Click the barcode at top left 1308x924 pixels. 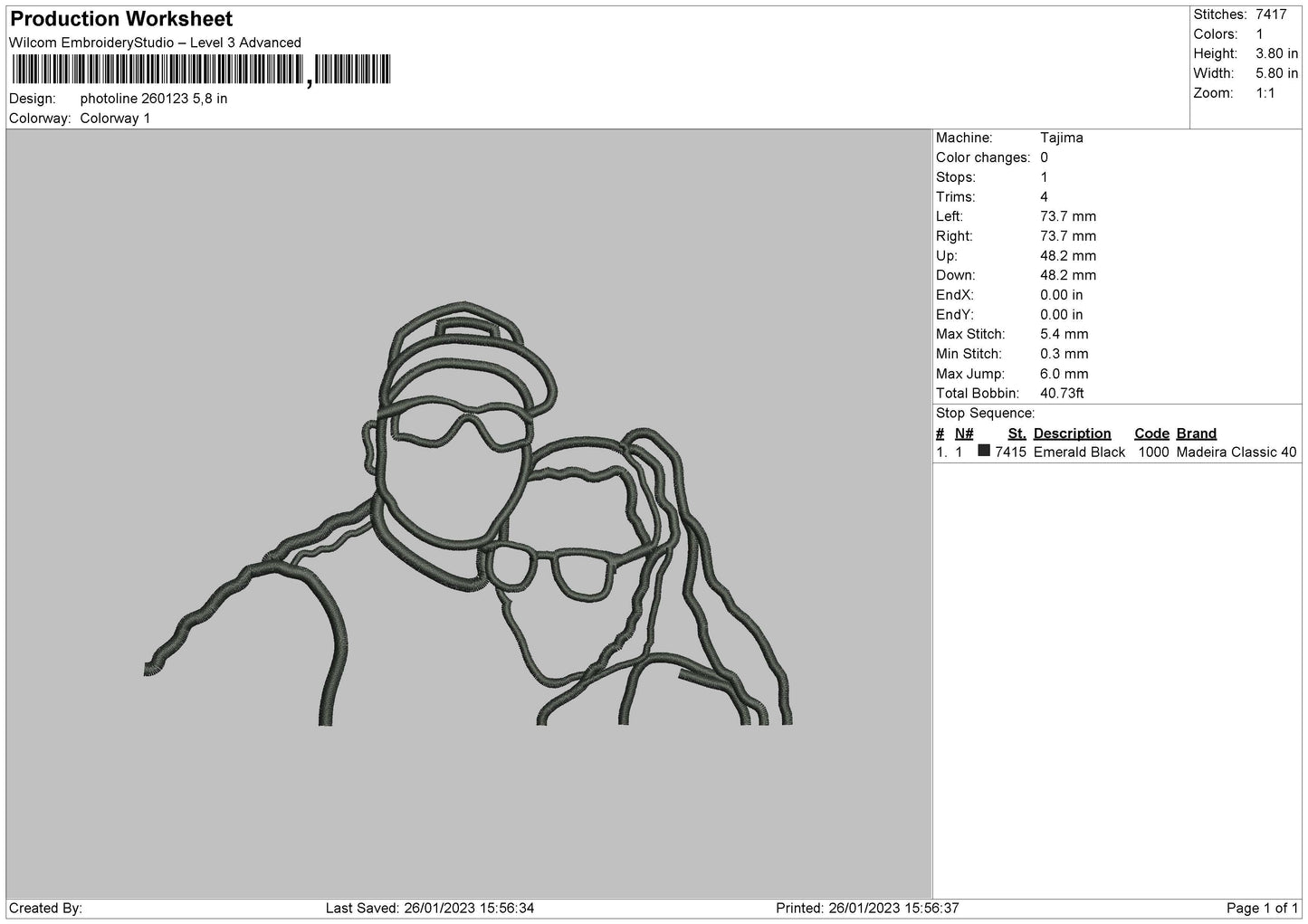coord(201,70)
